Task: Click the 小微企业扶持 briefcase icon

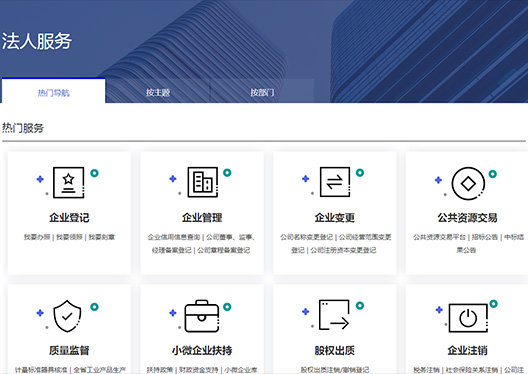Action: [202, 316]
